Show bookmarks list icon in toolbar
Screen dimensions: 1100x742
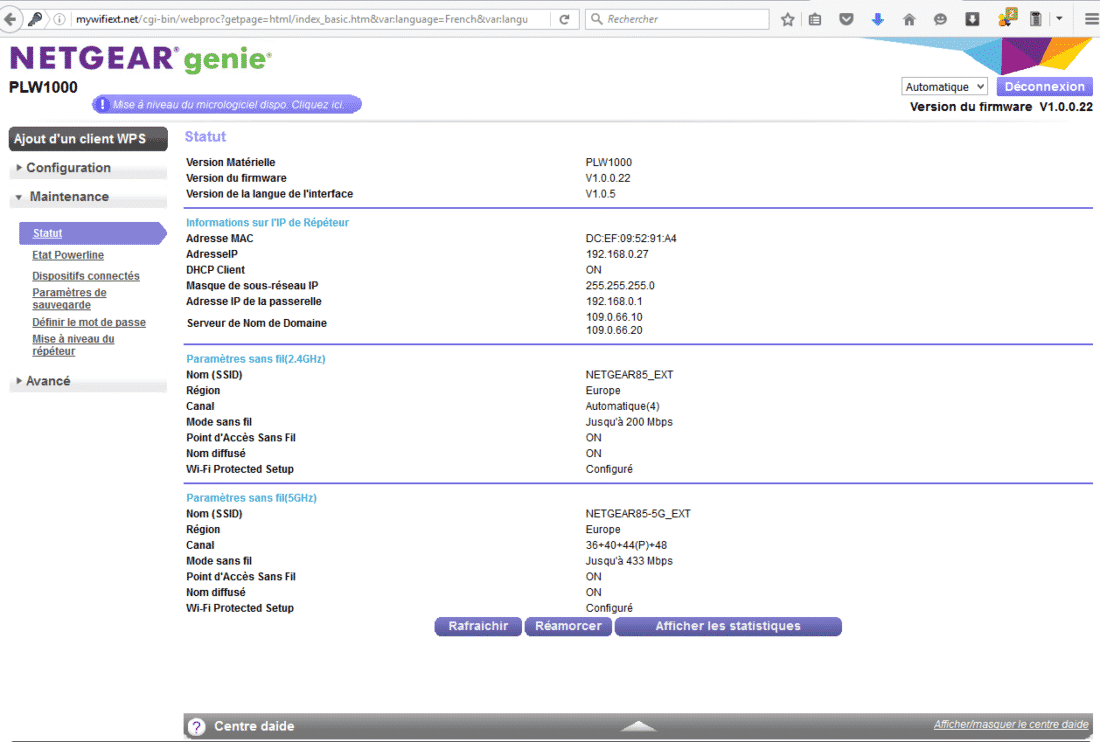tap(814, 19)
